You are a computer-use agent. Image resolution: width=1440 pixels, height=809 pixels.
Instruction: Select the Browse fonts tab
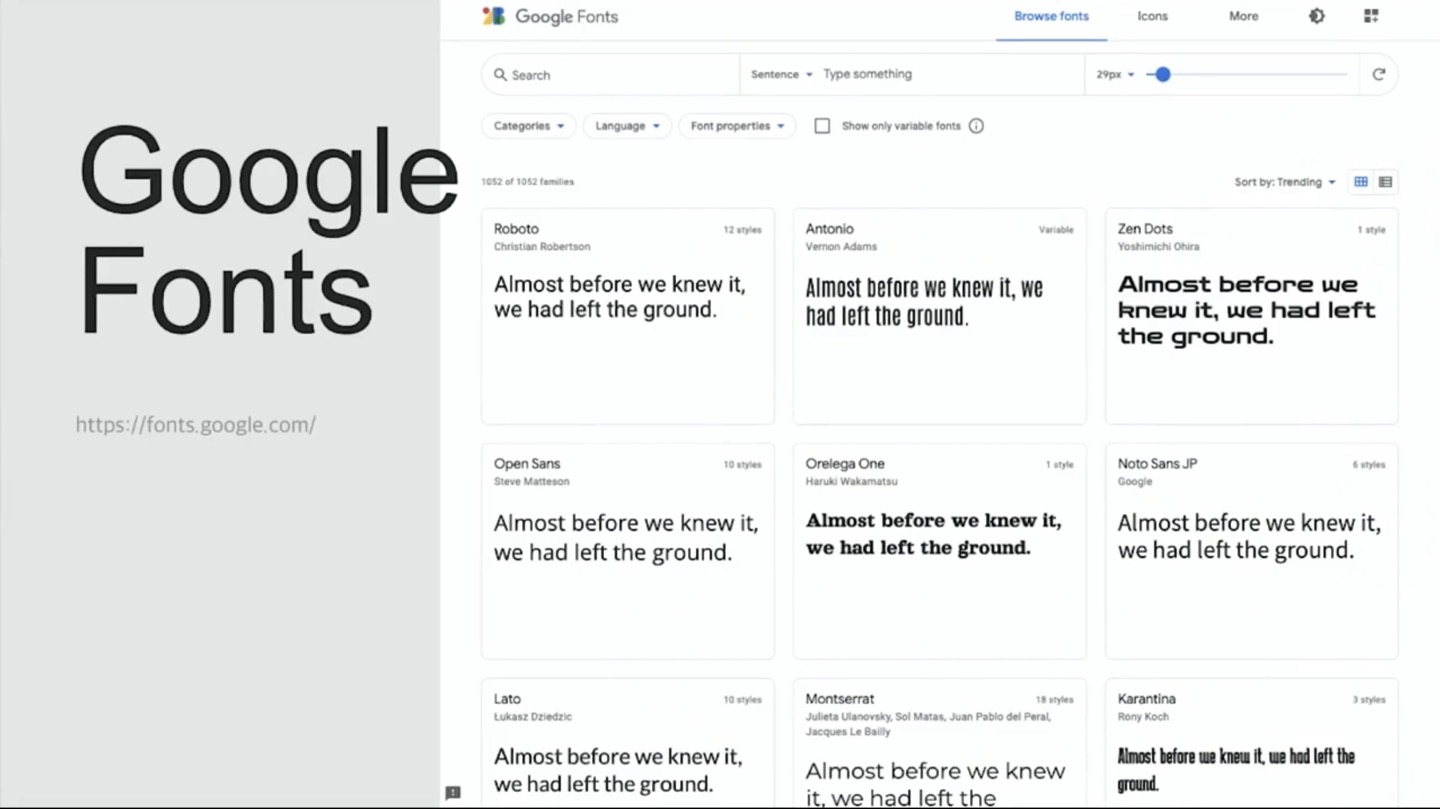click(1051, 16)
